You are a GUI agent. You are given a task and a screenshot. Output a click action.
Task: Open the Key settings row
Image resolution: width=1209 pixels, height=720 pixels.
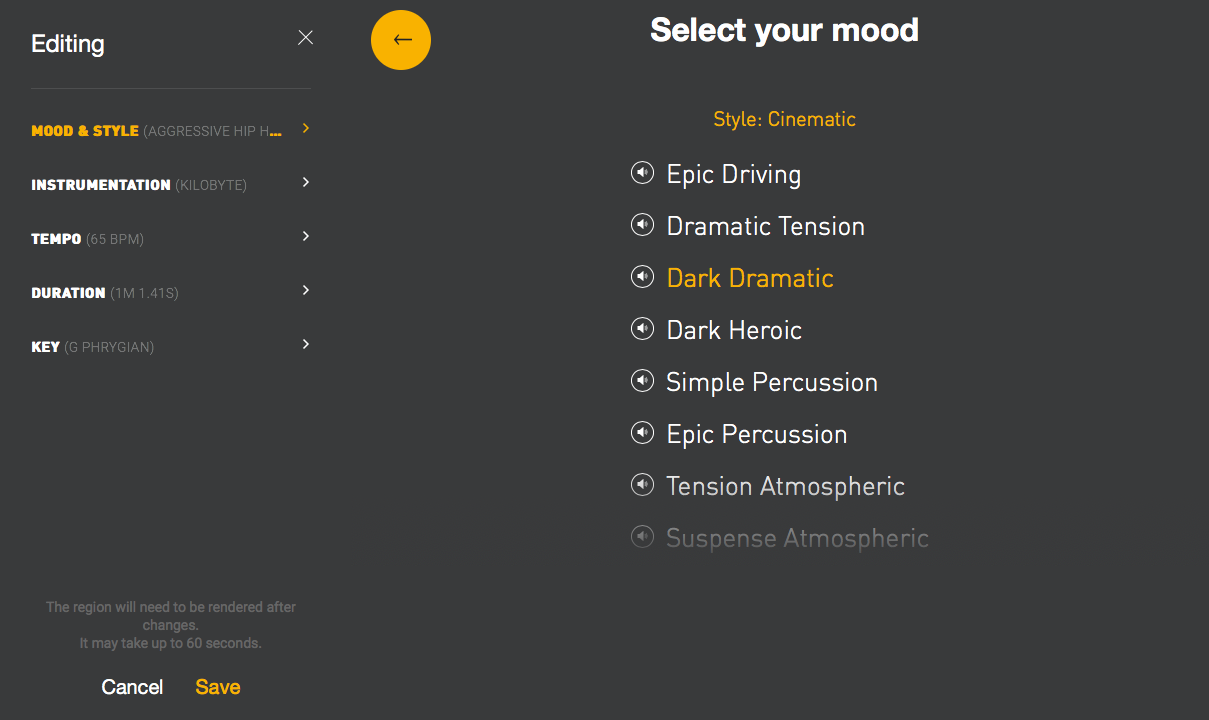tap(170, 347)
